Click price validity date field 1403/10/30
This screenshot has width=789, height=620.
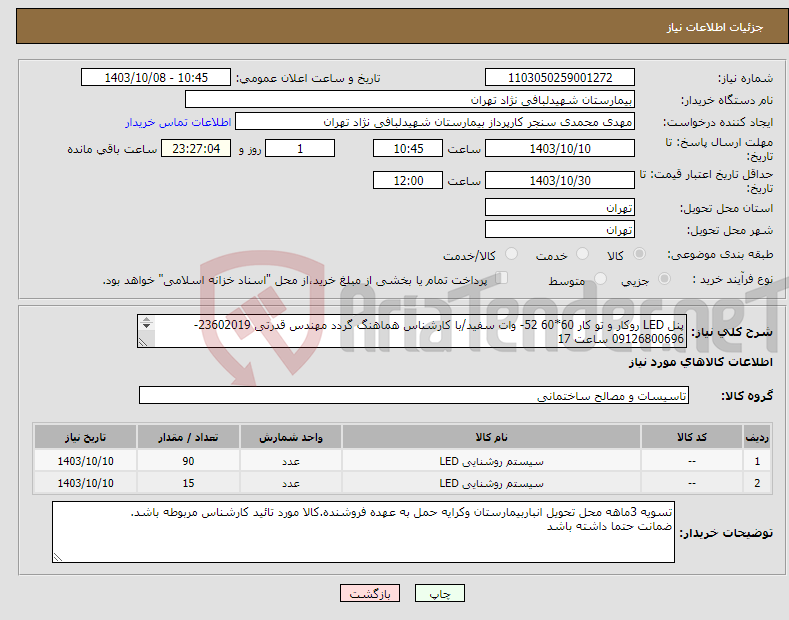pos(560,180)
